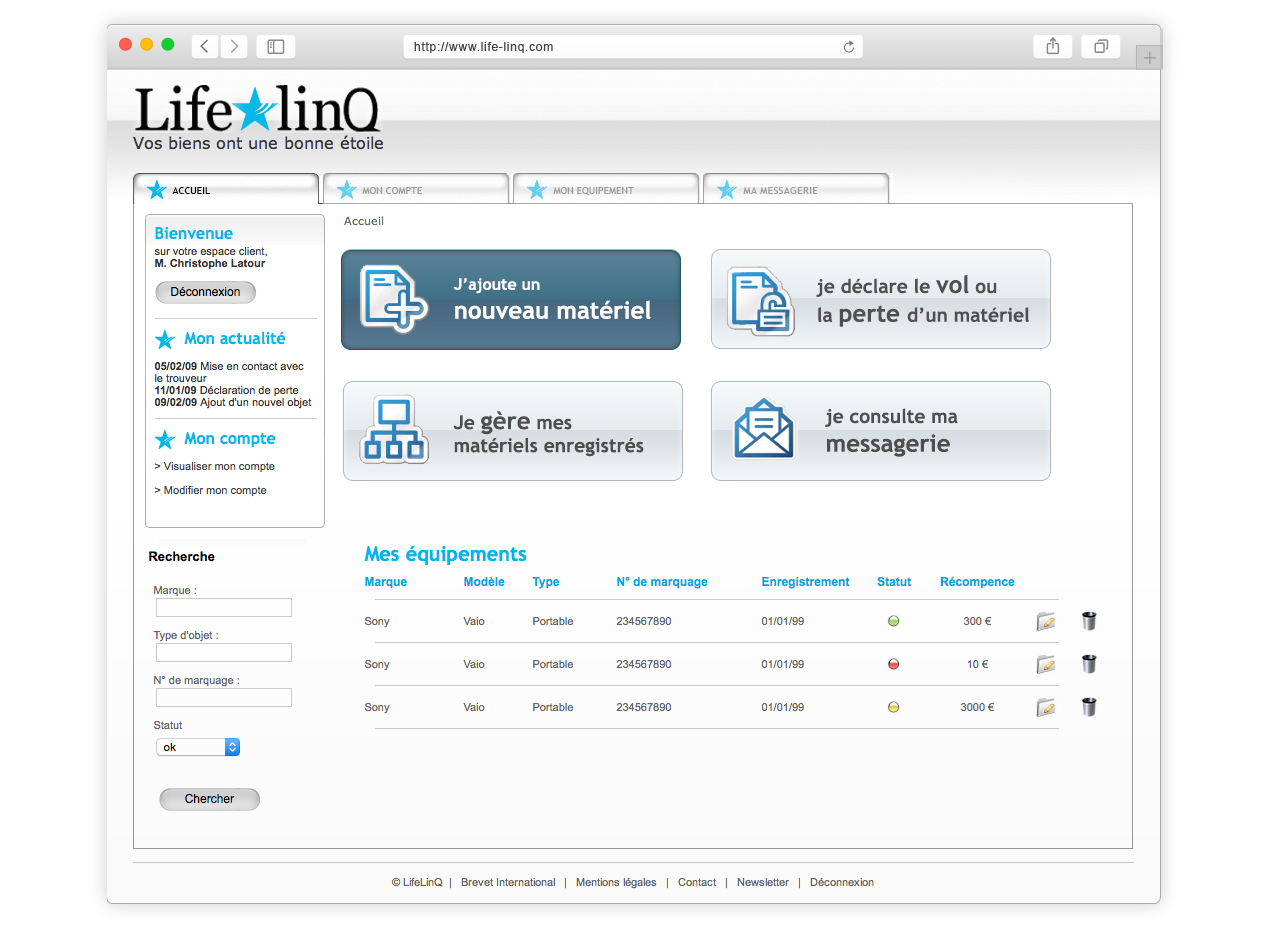This screenshot has width=1280, height=928.
Task: Reload the page with the refresh icon
Action: tap(849, 47)
